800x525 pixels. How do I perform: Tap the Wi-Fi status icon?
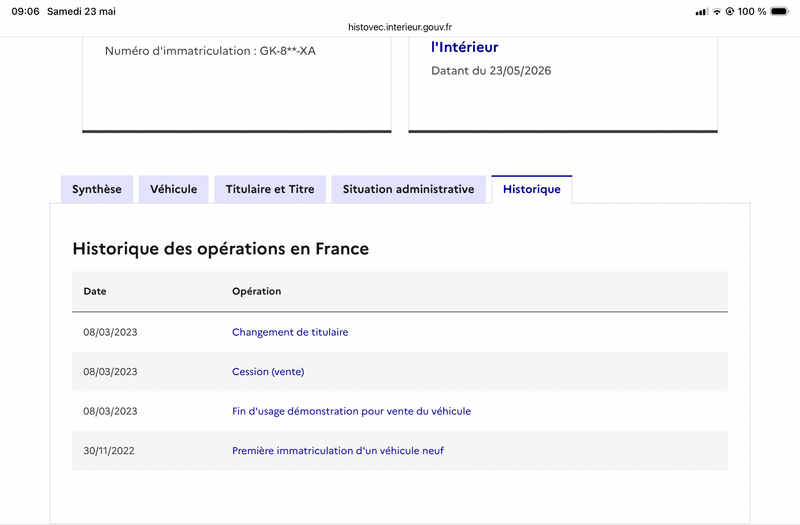click(x=717, y=11)
